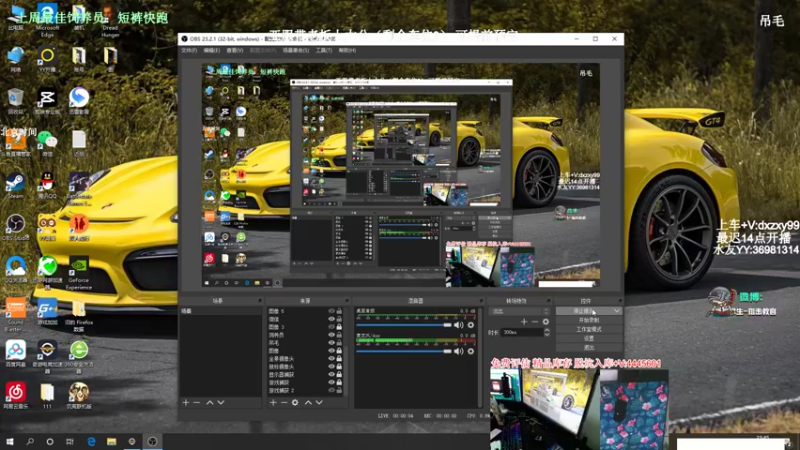Toggle visibility of 游戏捕获 2 source
800x450 pixels.
pos(331,390)
